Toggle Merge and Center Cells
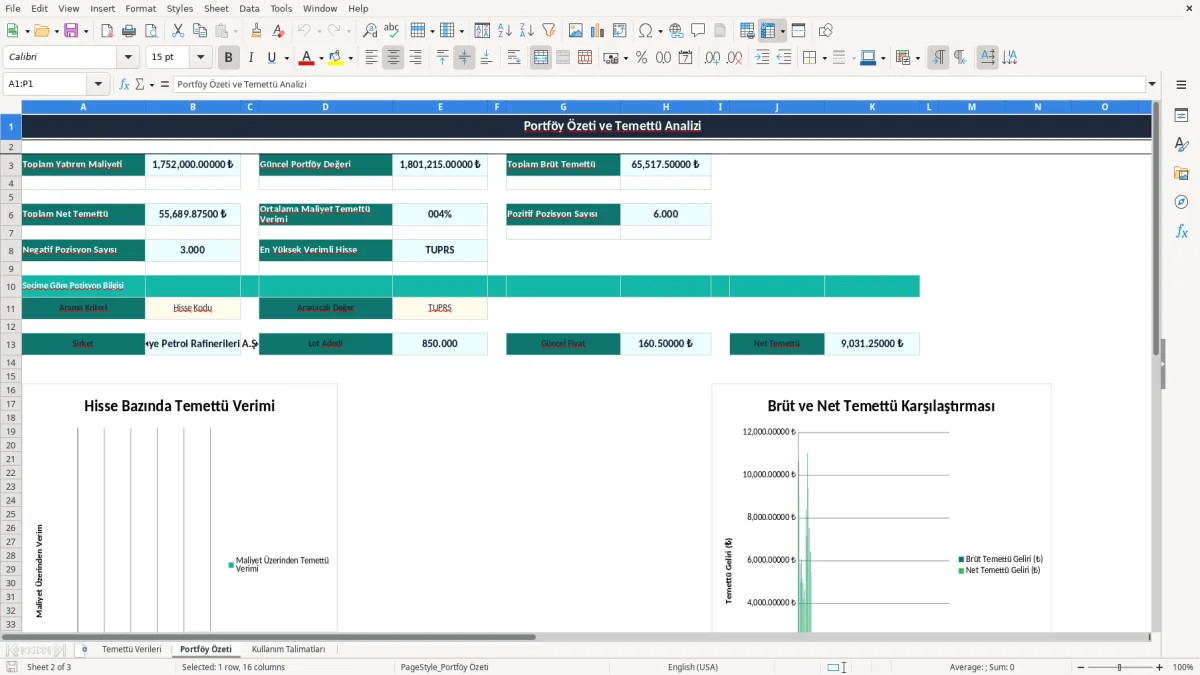The width and height of the screenshot is (1200, 675). [x=541, y=58]
